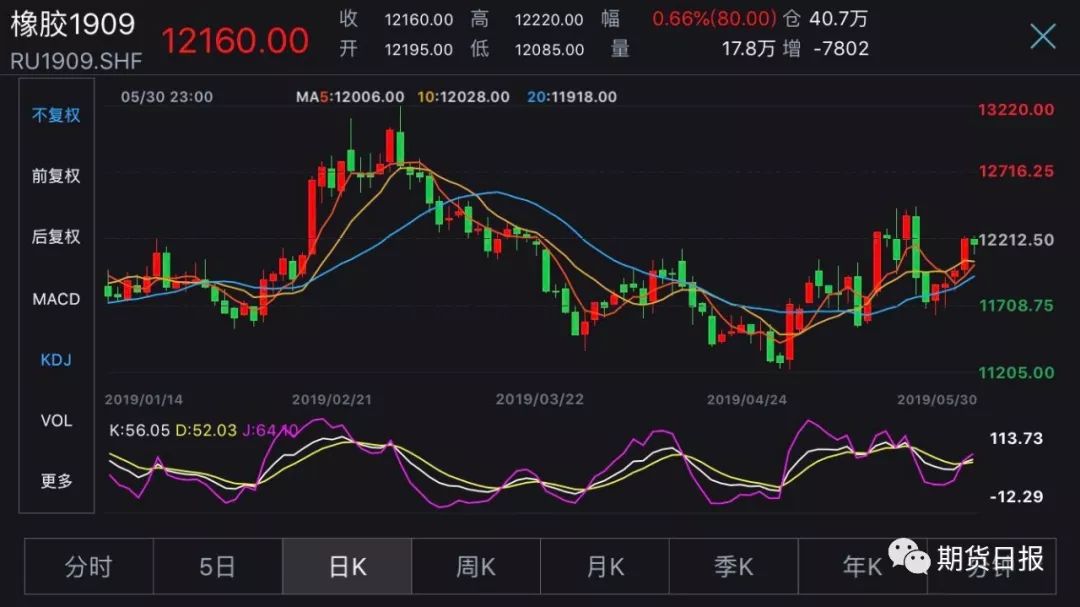Viewport: 1080px width, 607px height.
Task: Click the 2019/02/21 date axis label
Action: click(332, 399)
